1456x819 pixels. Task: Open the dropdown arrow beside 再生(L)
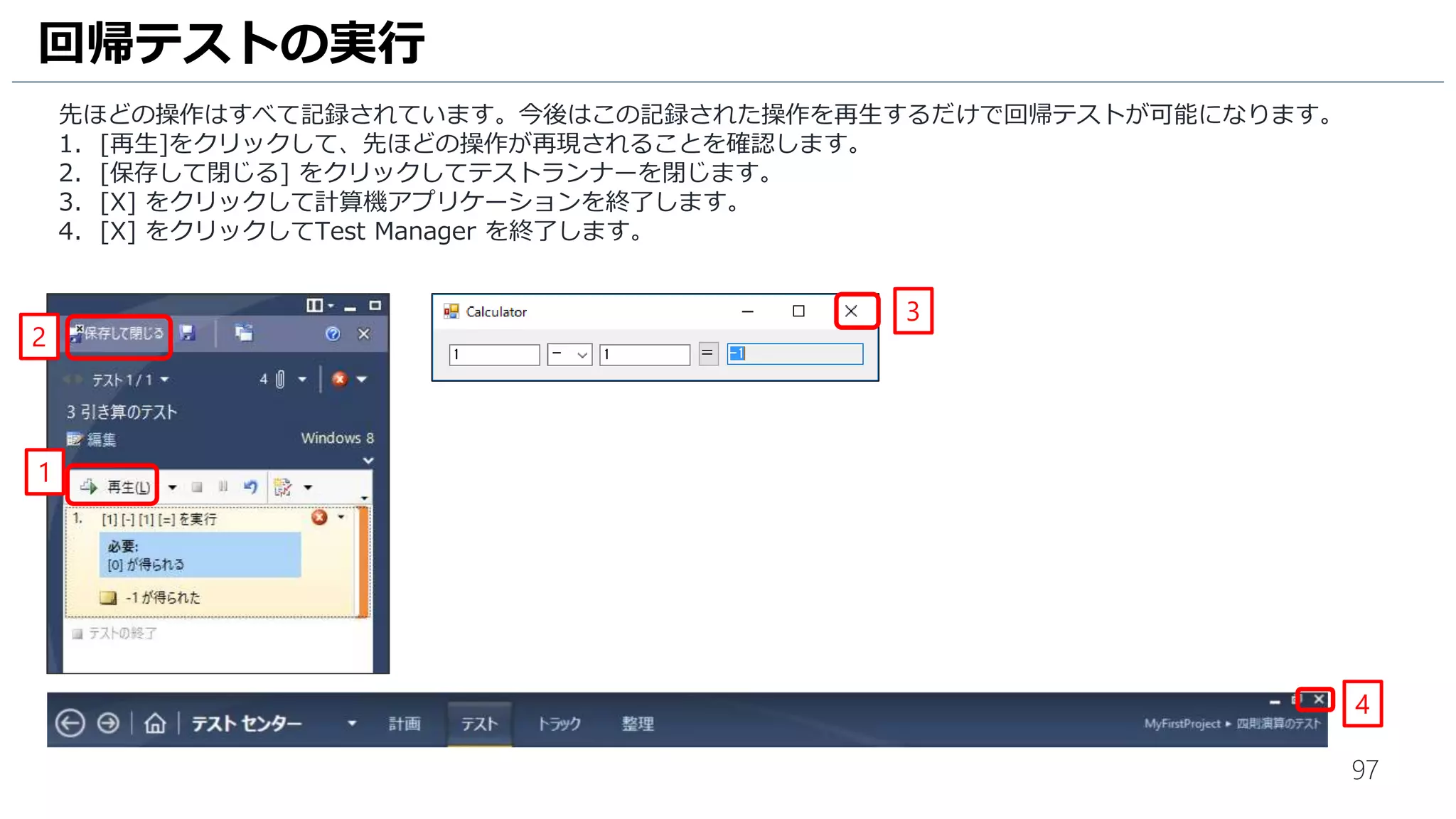point(172,488)
